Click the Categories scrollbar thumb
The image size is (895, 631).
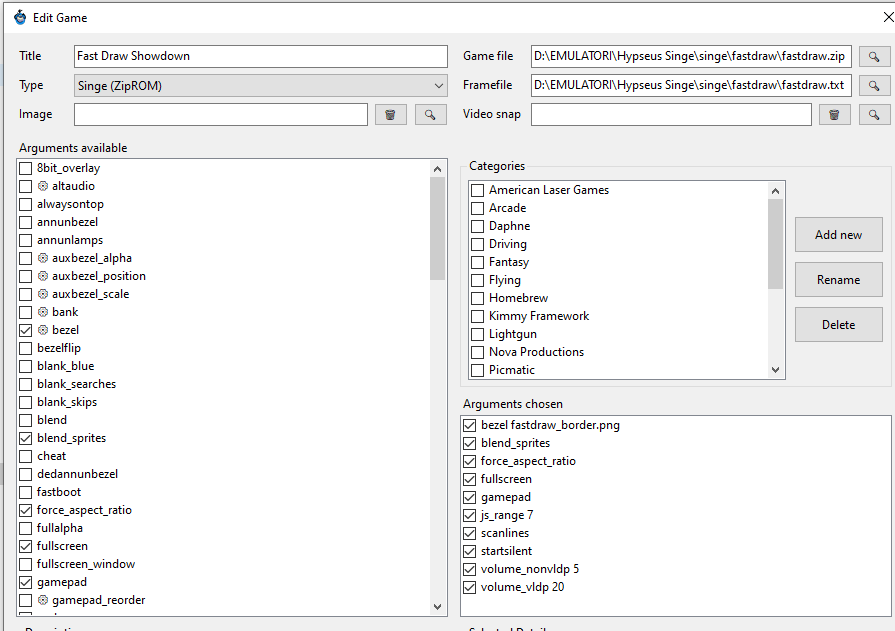pos(775,244)
